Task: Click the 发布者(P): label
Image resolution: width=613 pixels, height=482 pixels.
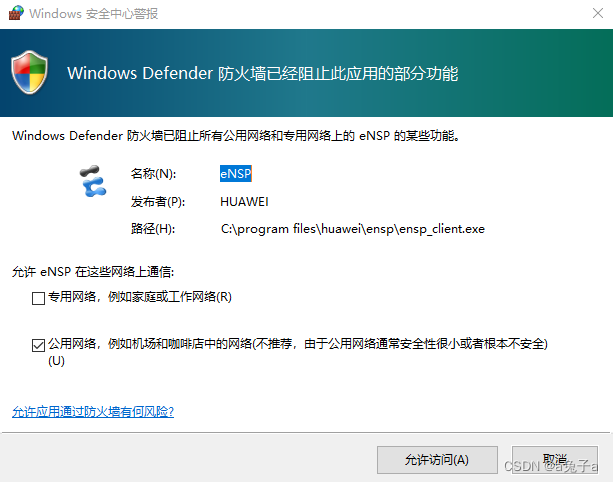Action: pyautogui.click(x=158, y=202)
